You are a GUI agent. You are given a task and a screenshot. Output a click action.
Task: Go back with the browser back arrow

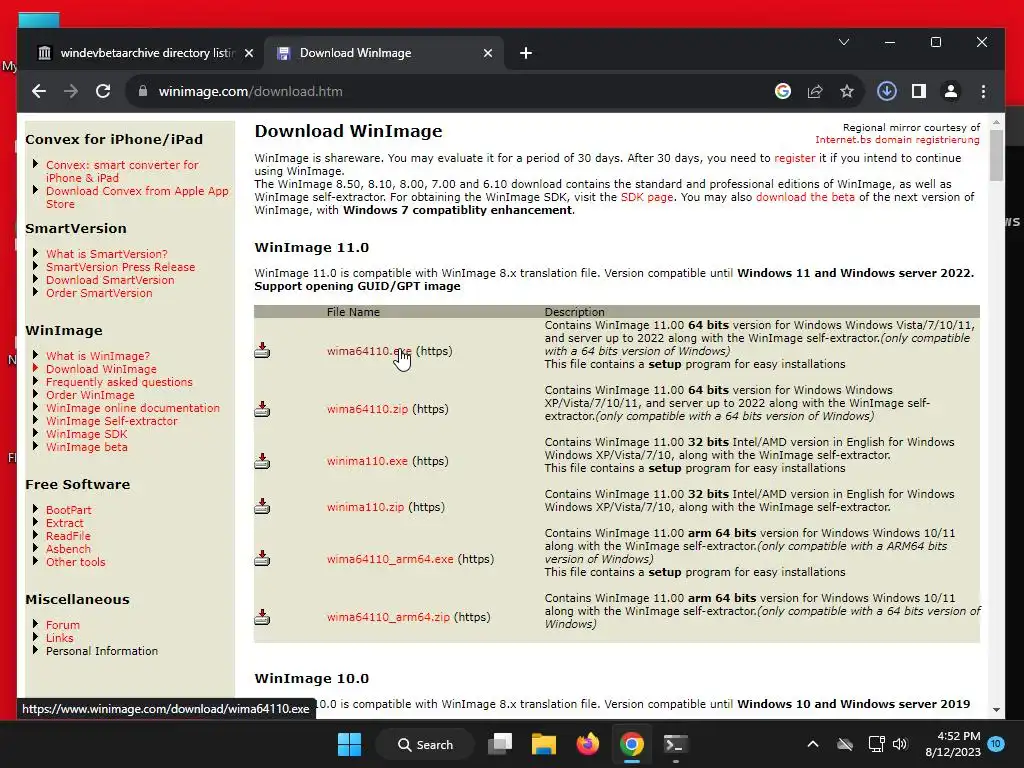tap(39, 91)
